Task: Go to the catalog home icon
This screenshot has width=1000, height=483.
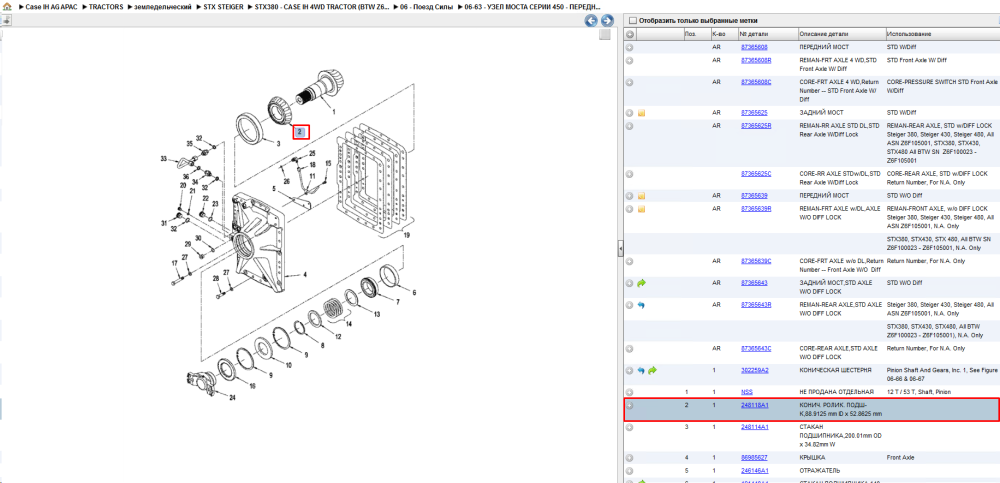Action: pyautogui.click(x=6, y=6)
